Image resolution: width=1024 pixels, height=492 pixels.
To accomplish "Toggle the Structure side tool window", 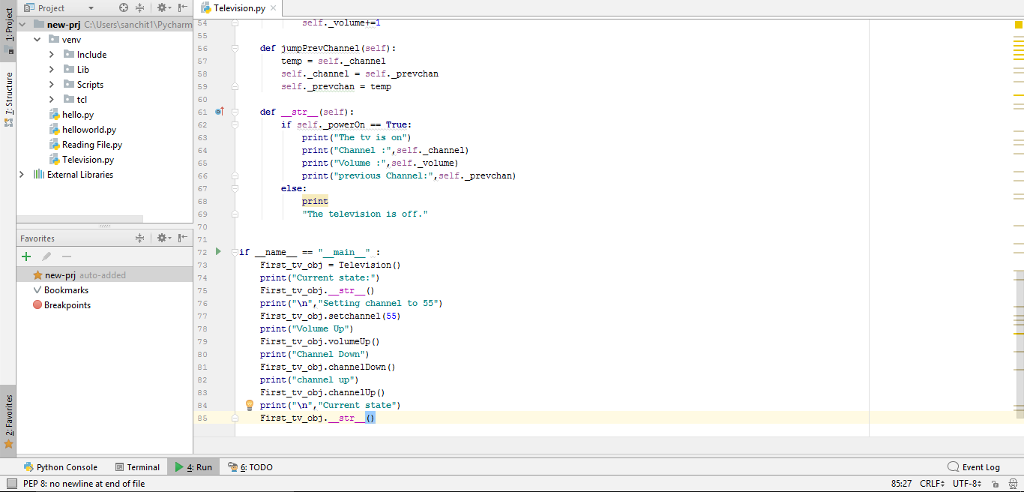I will 8,98.
